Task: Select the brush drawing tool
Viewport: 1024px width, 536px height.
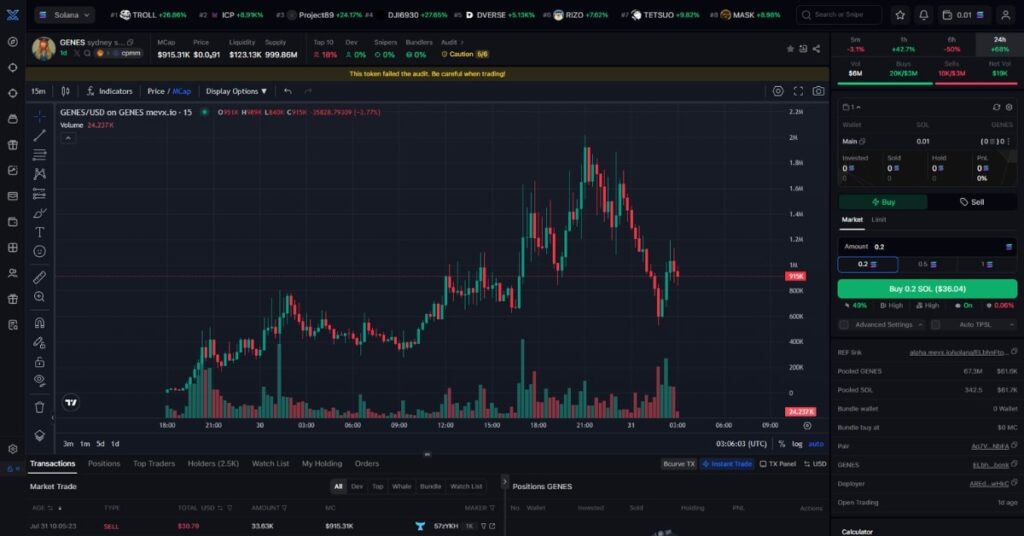Action: point(40,213)
